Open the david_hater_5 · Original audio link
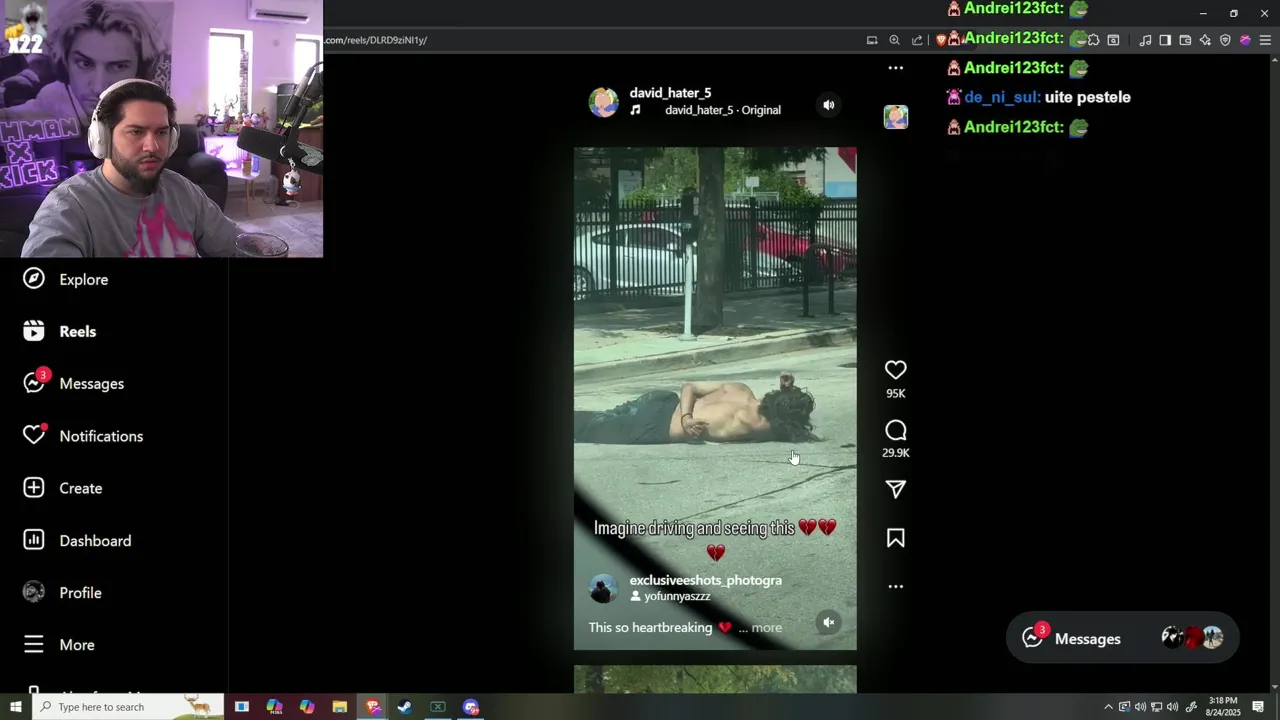 722,110
